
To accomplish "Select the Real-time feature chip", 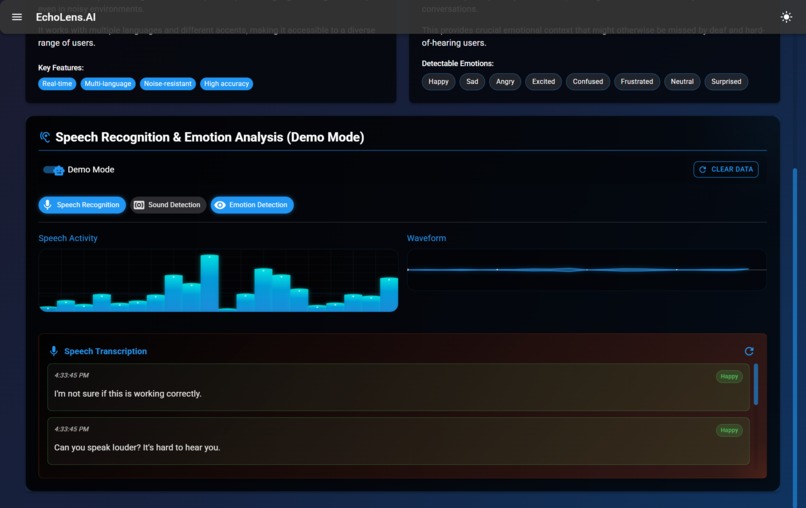I will pos(57,84).
